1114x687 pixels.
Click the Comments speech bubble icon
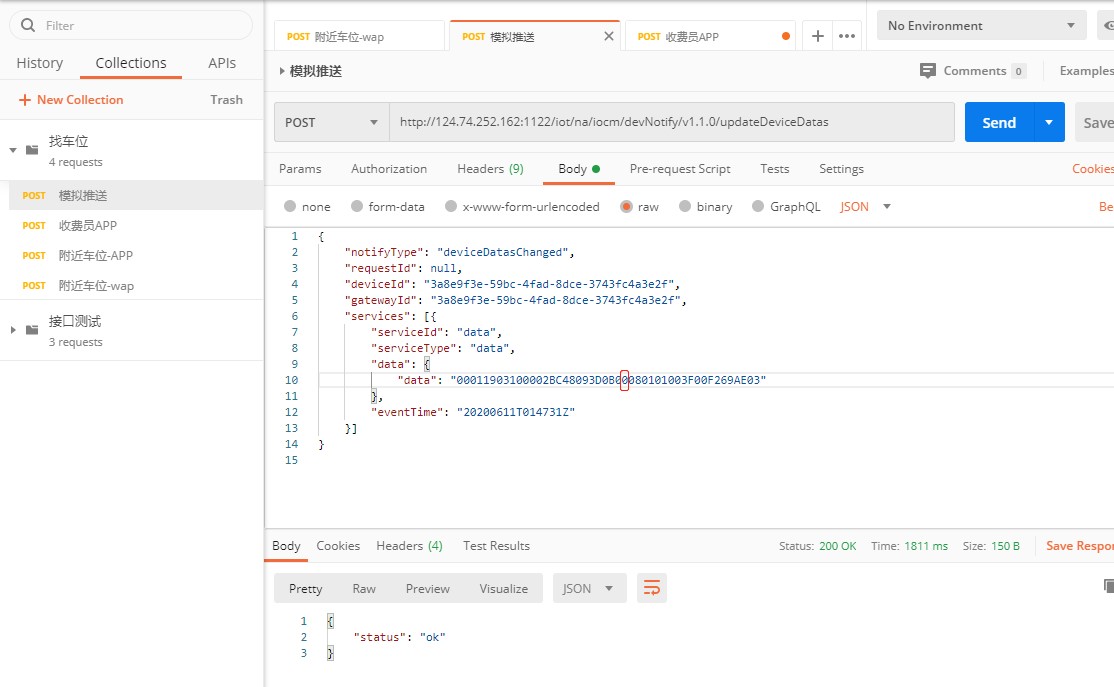pyautogui.click(x=927, y=71)
